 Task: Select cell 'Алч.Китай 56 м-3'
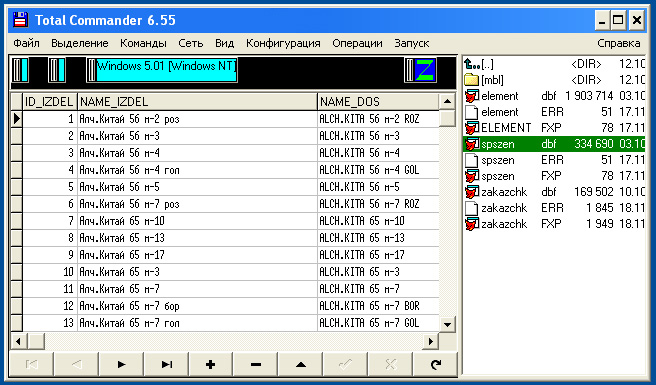pyautogui.click(x=197, y=136)
